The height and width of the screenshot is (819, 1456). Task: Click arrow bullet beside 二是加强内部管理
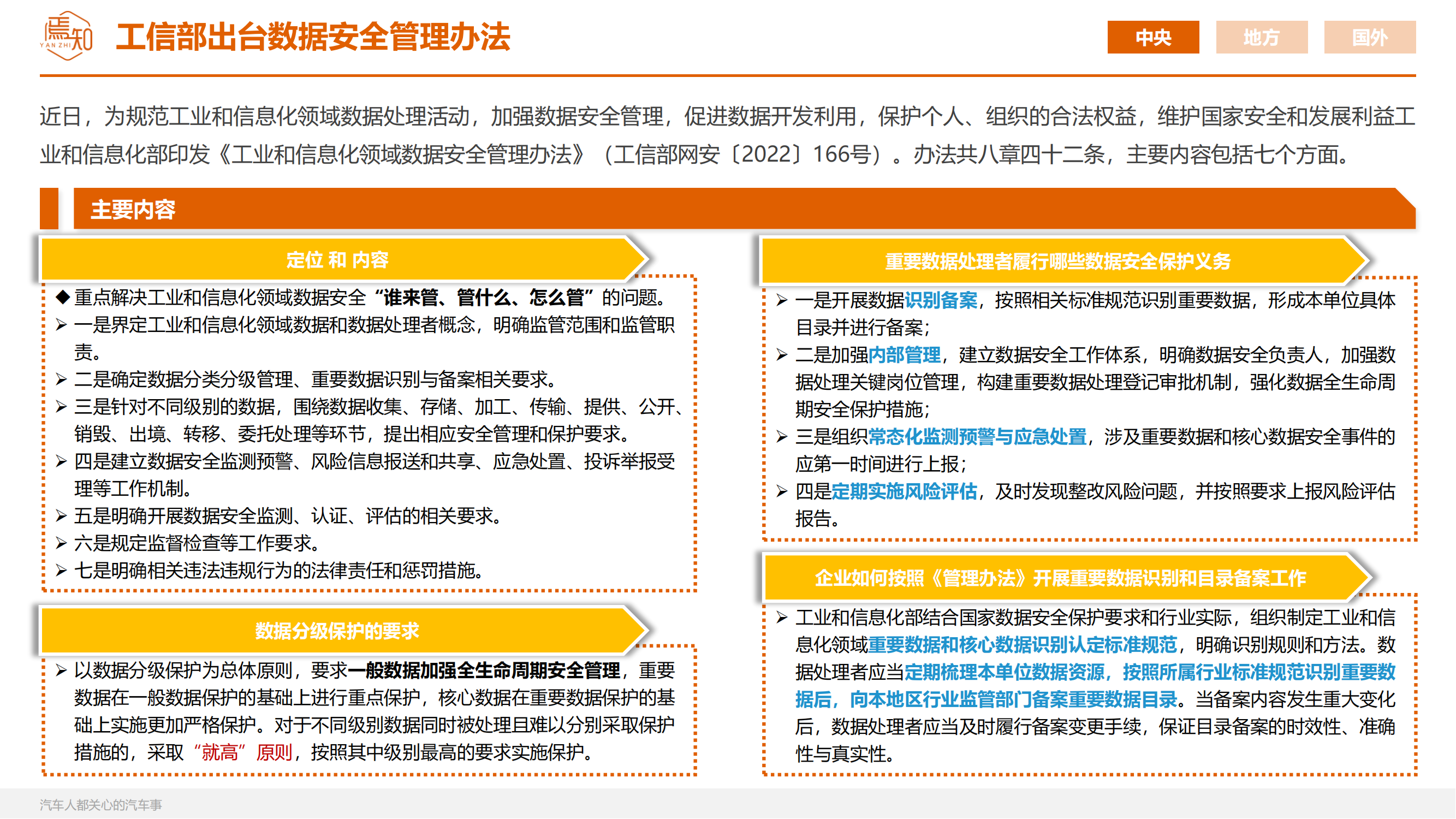(782, 355)
